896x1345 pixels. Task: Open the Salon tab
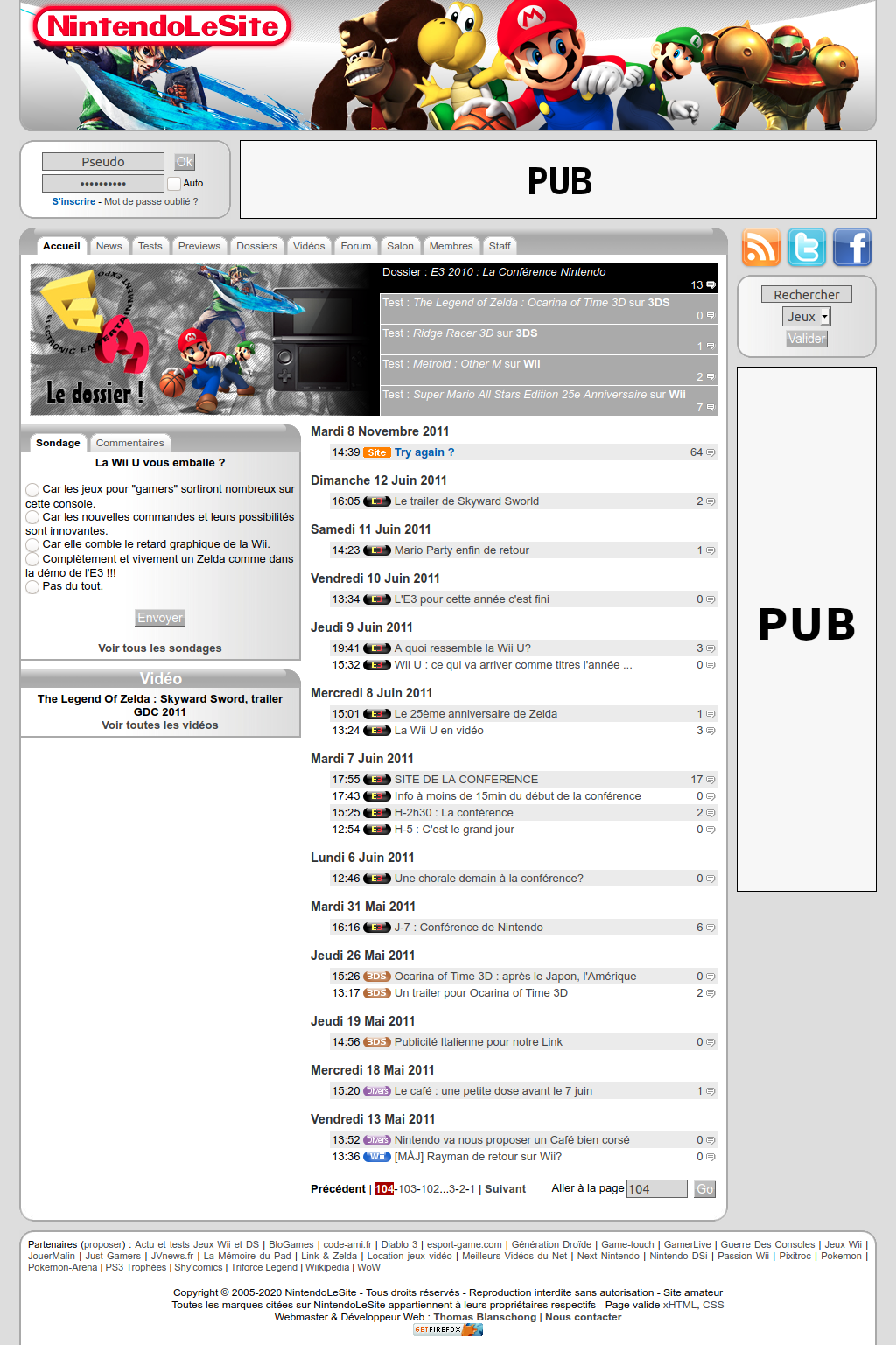pos(401,246)
